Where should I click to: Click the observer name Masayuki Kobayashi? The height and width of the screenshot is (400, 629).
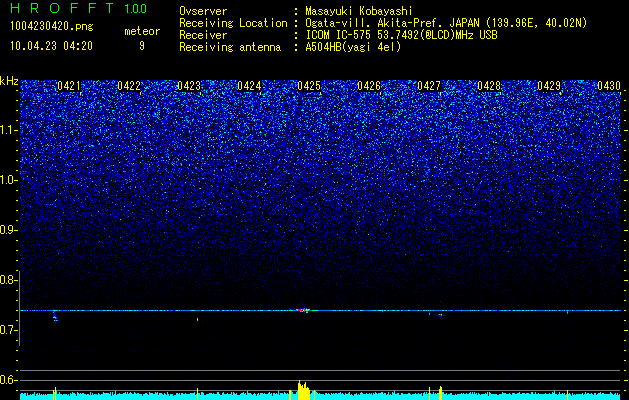tap(359, 12)
